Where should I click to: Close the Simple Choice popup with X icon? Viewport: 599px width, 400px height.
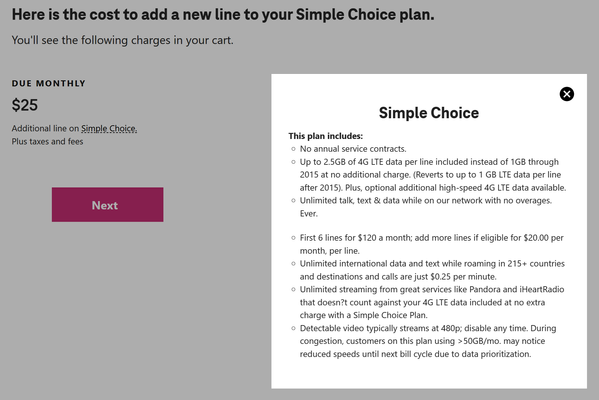[567, 94]
